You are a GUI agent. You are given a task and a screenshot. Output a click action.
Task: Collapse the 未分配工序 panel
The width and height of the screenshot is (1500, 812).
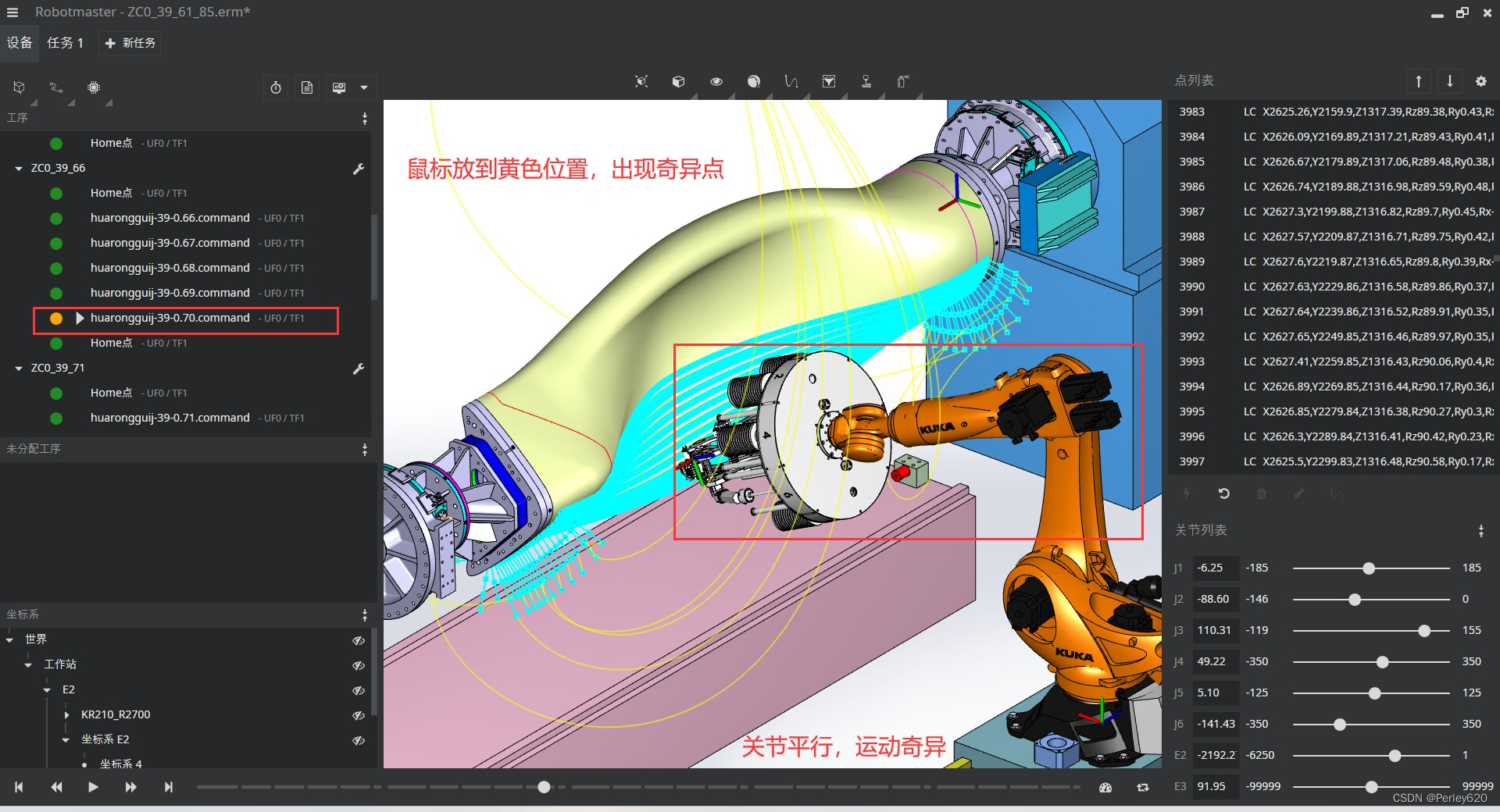pos(365,450)
